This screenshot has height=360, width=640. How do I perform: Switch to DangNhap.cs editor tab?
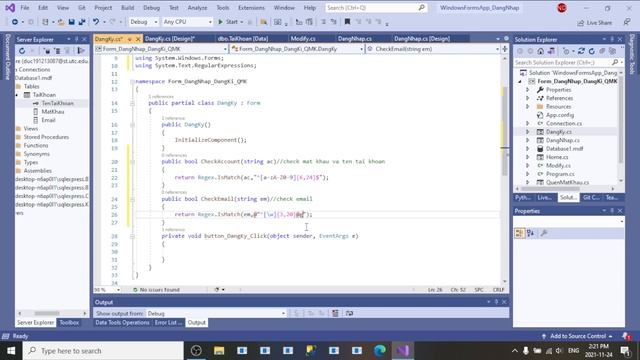point(355,39)
